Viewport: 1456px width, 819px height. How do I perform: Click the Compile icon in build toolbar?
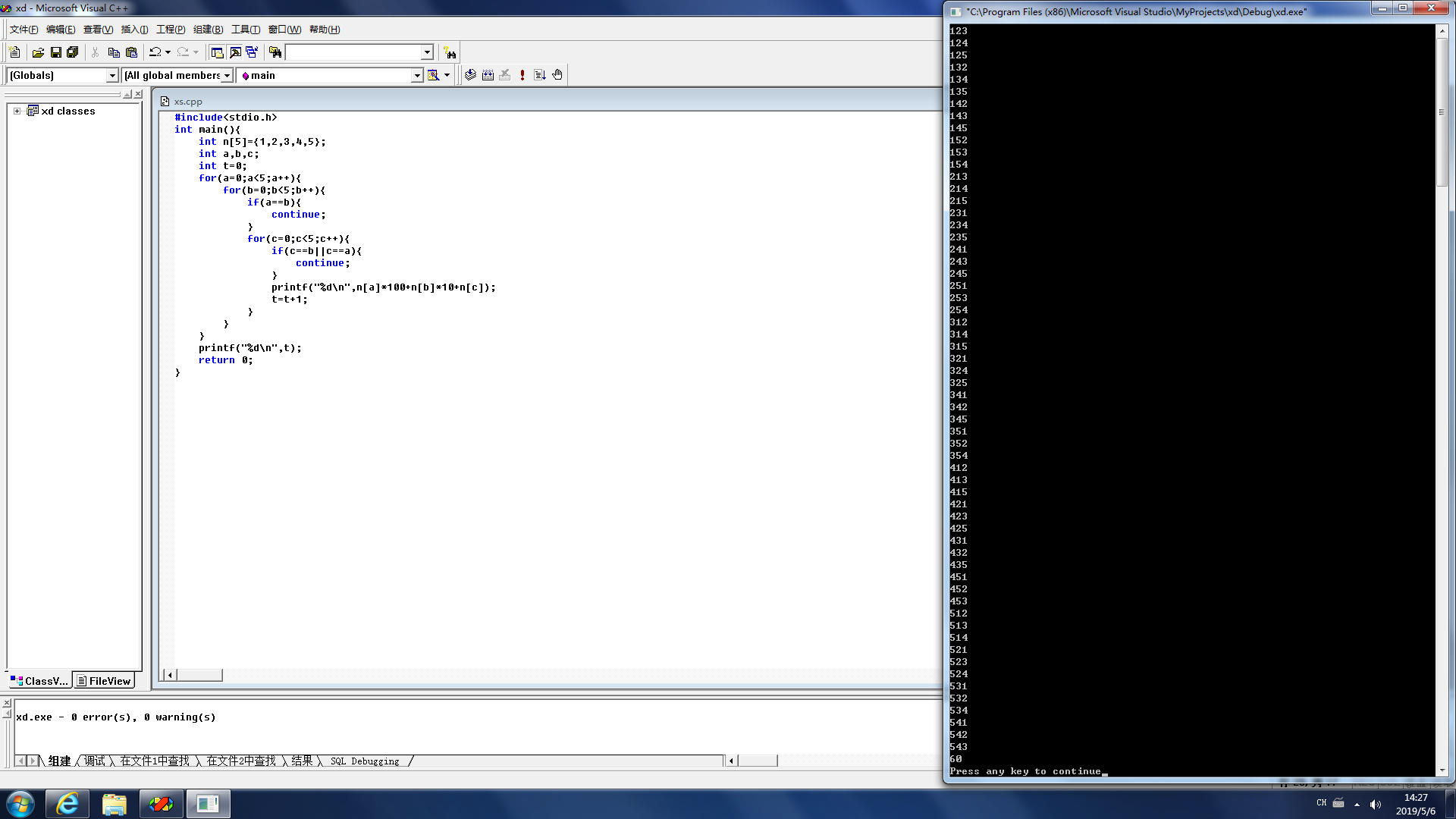click(x=470, y=75)
